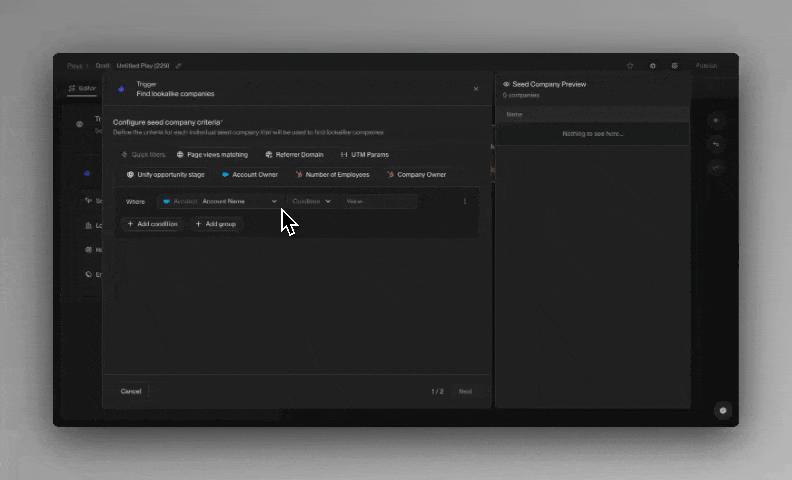Screen dimensions: 792x480
Task: Click Add condition
Action: (153, 224)
